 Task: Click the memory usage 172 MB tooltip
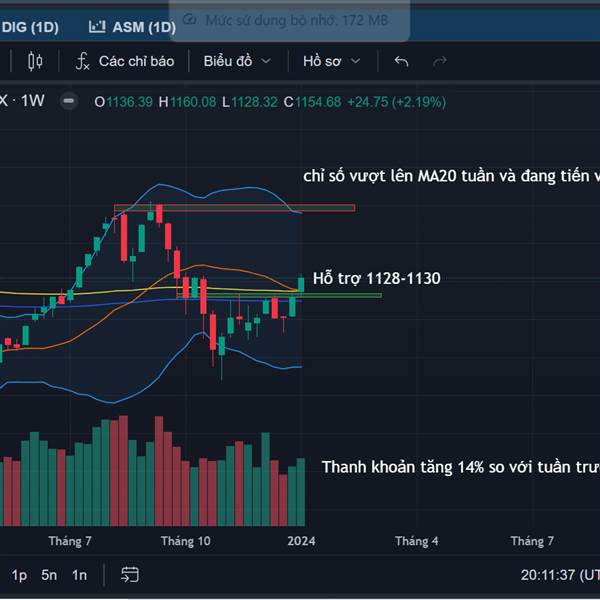[x=289, y=20]
